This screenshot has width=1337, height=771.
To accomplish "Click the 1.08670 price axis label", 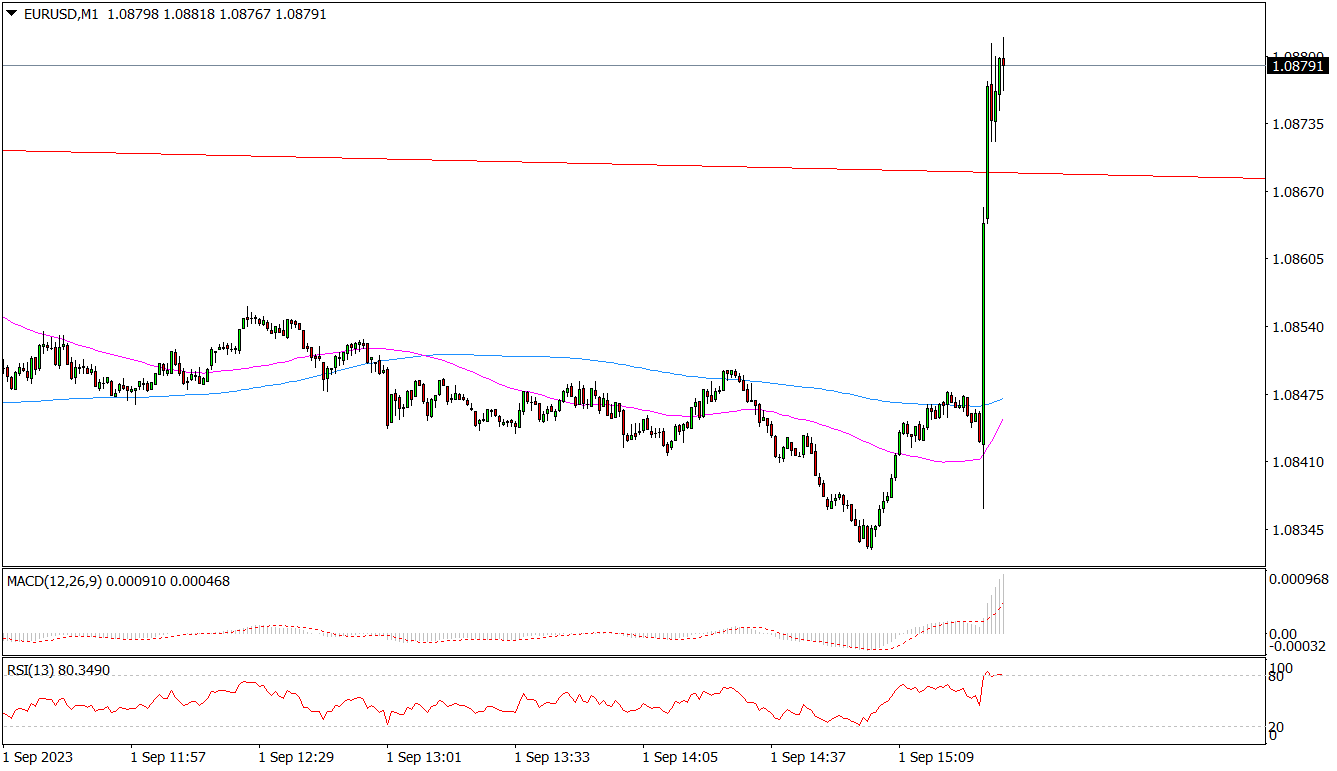I will point(1299,191).
